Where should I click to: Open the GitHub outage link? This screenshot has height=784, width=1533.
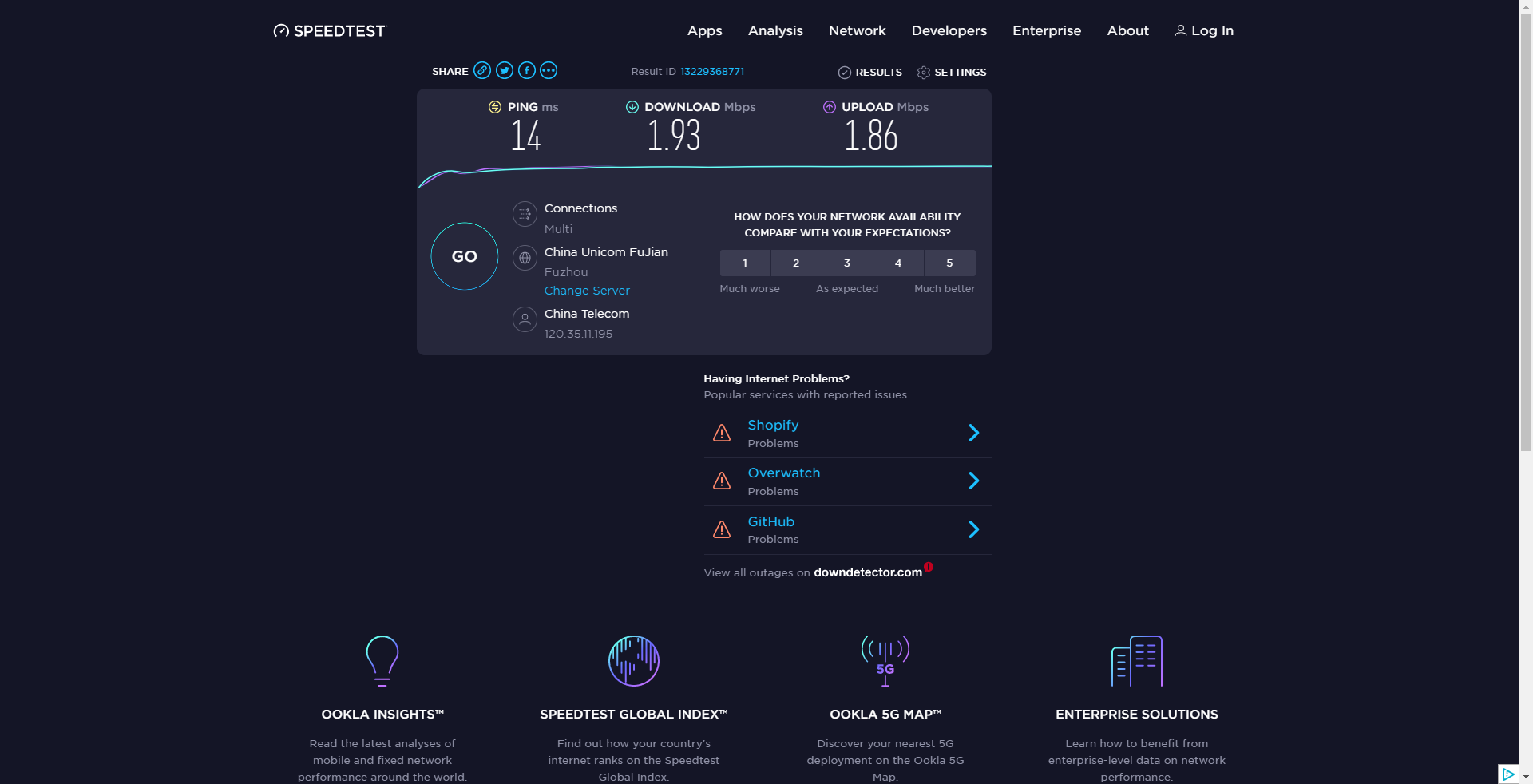click(x=771, y=521)
